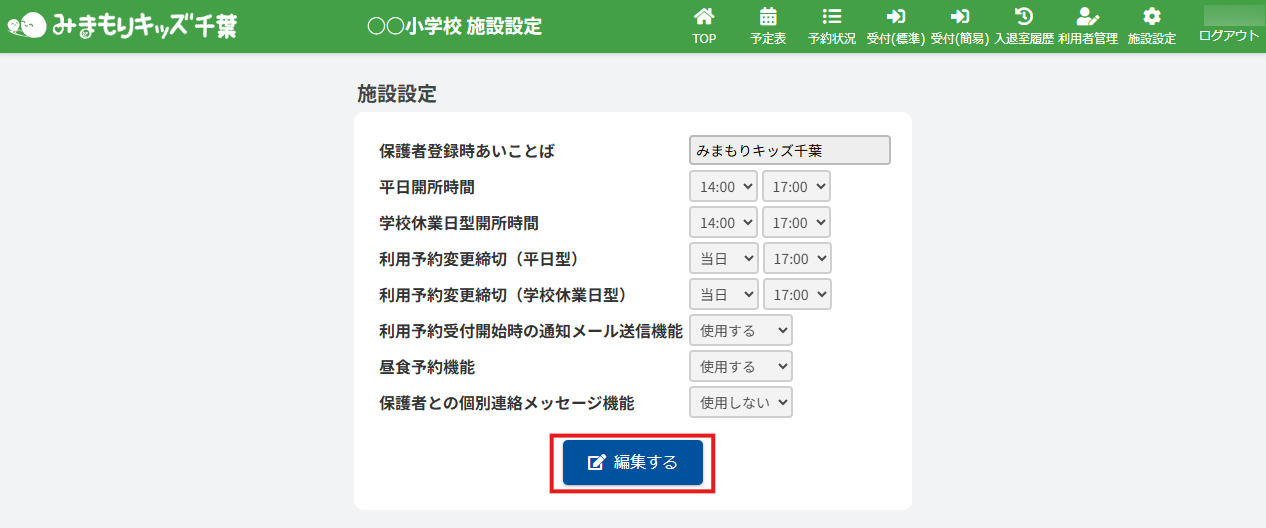Expand the 平日開所時間 start time dropdown
Screen dimensions: 1266x528
point(723,187)
